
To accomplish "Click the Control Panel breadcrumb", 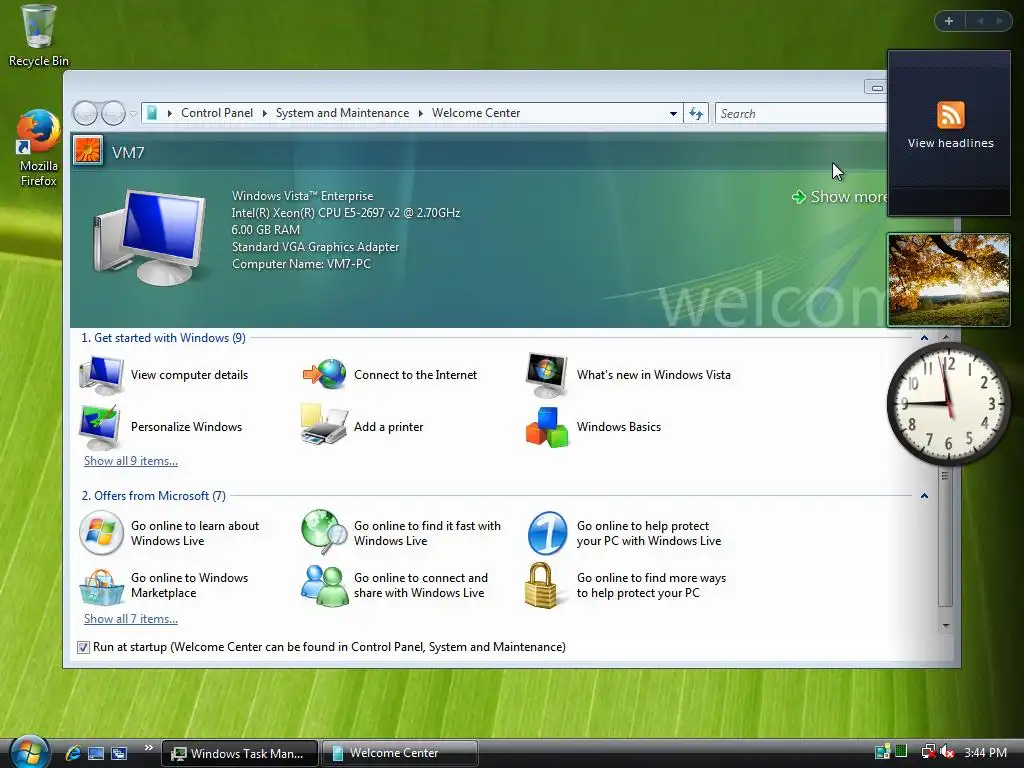I will pyautogui.click(x=217, y=113).
